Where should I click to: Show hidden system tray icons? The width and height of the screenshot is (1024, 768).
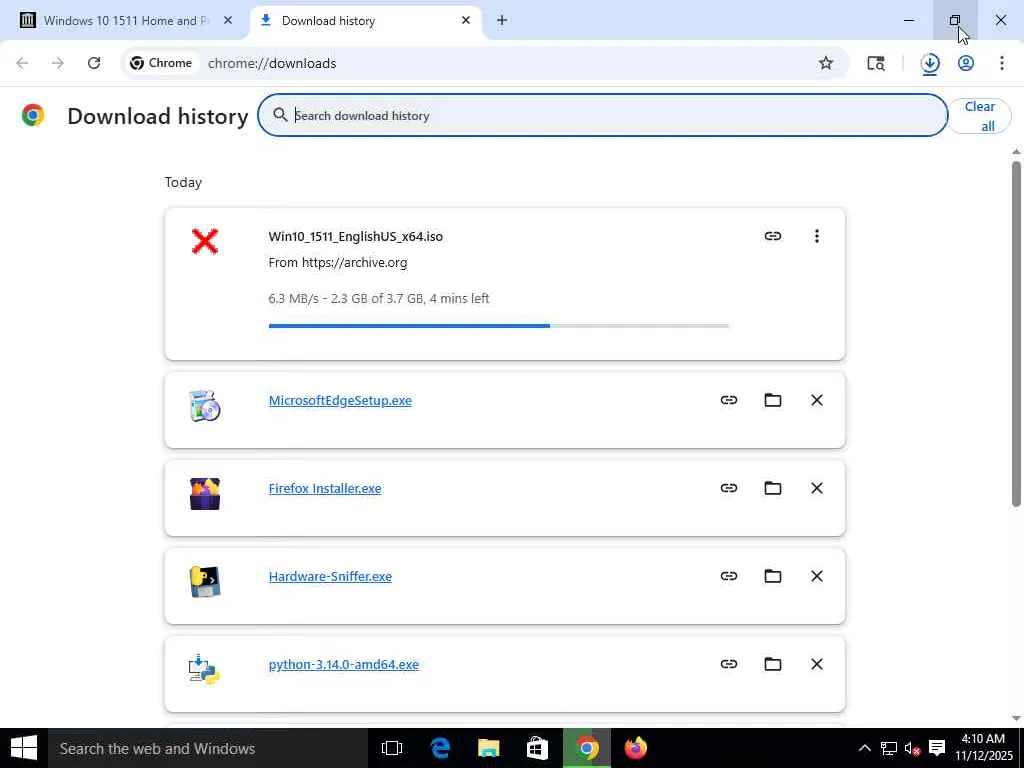864,748
